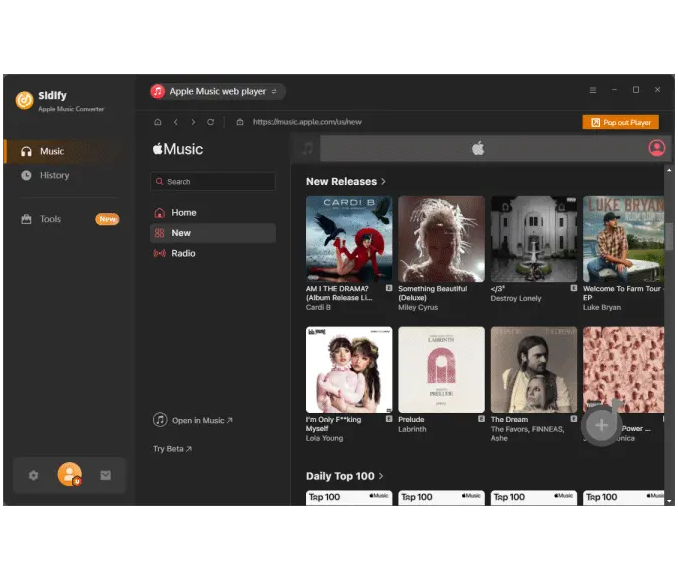Go back using the back arrow
The image size is (678, 580).
pos(175,122)
